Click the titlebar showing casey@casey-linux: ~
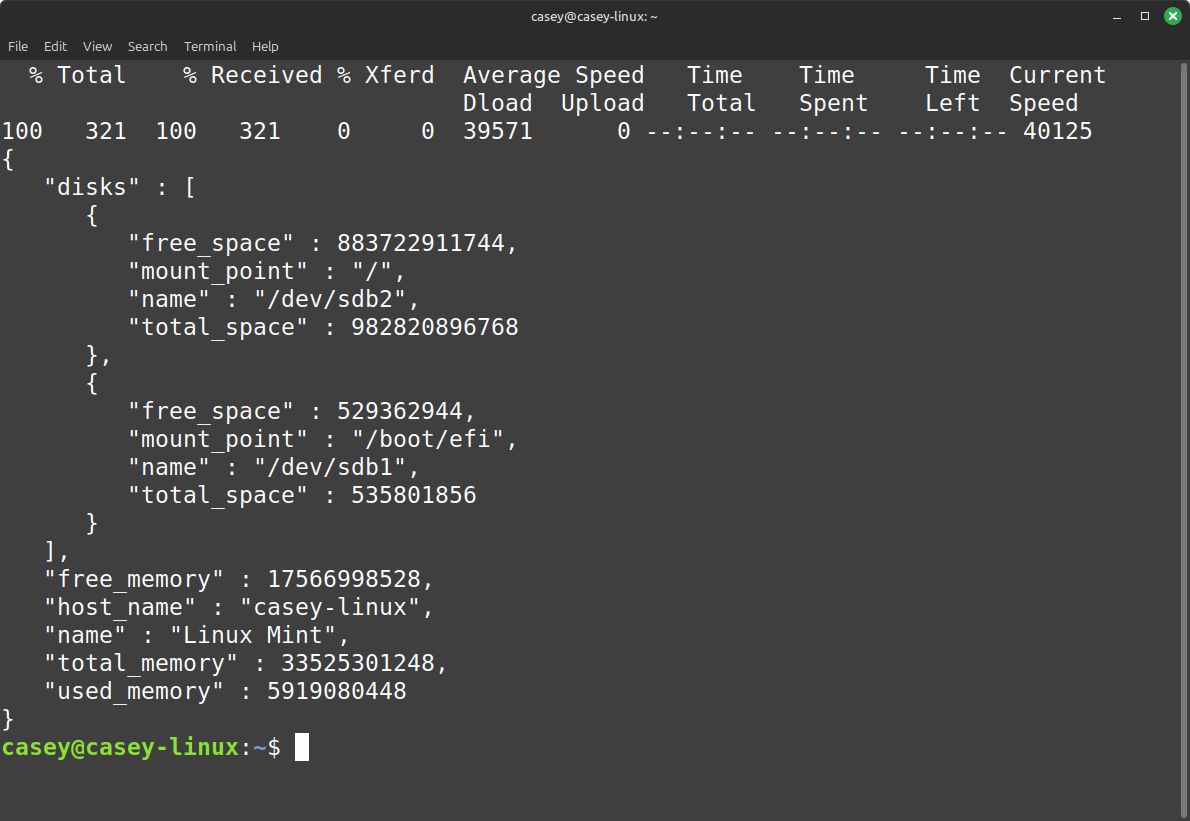1190x821 pixels. tap(594, 16)
